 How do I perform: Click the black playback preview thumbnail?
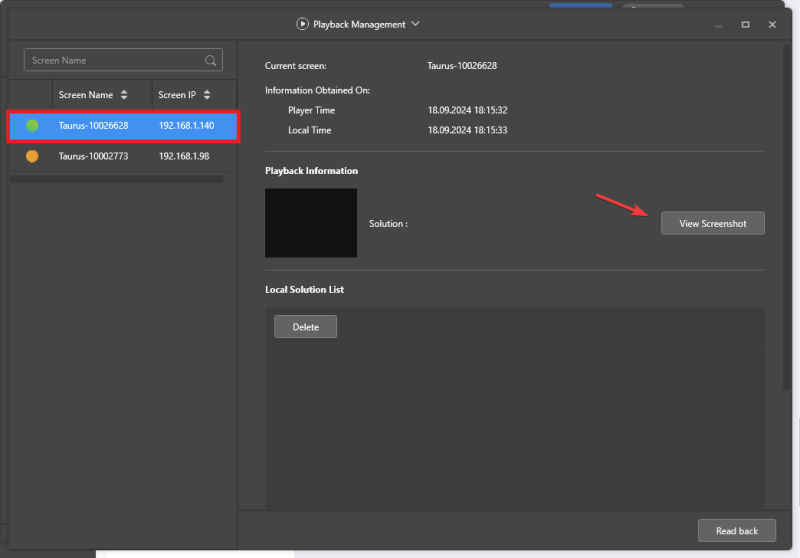[x=311, y=223]
